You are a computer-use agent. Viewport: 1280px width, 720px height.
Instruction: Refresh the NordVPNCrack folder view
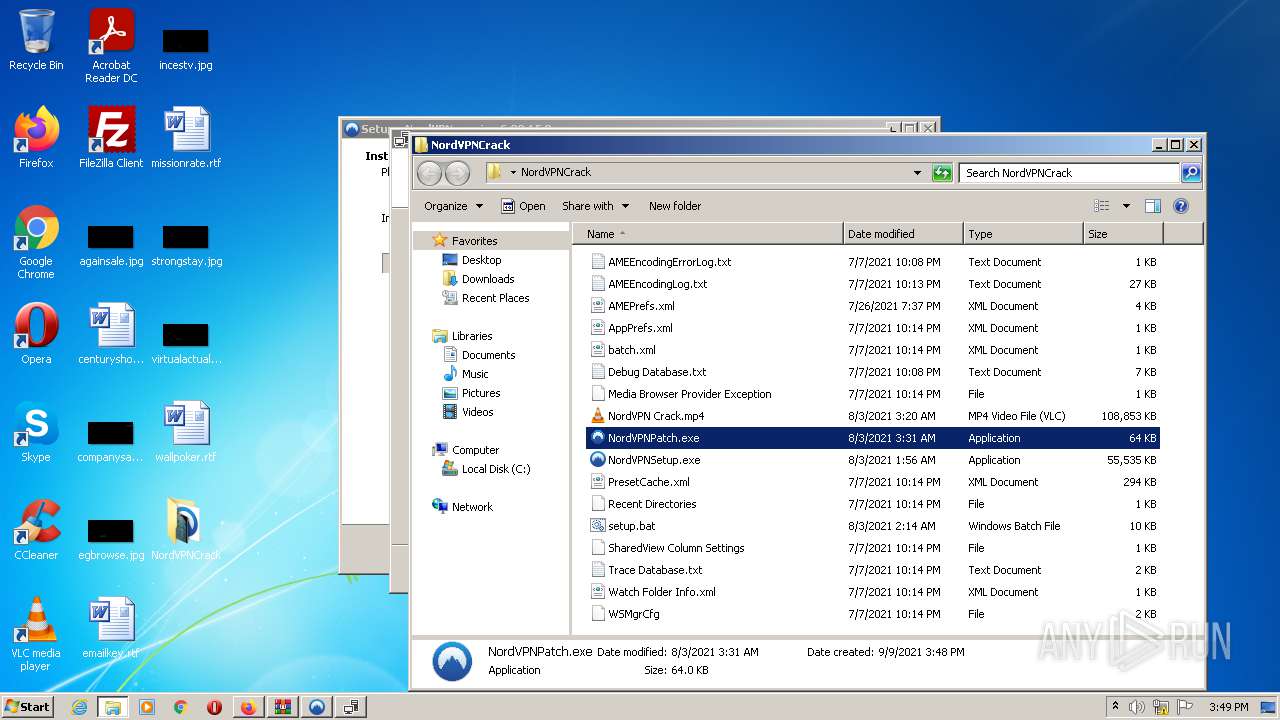(942, 173)
